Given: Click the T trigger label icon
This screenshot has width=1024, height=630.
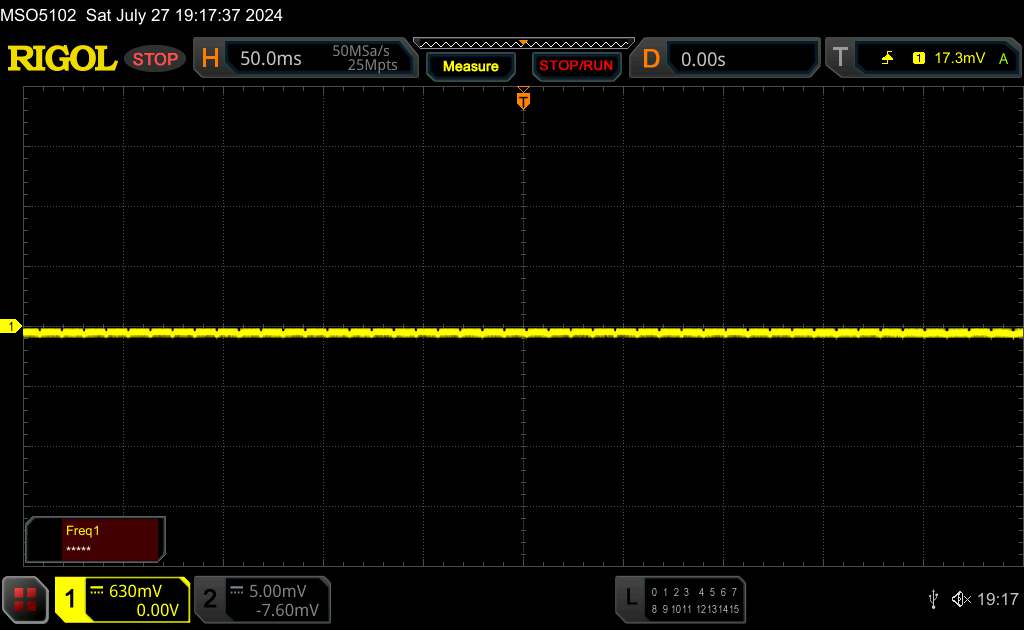Looking at the screenshot, I should click(840, 57).
